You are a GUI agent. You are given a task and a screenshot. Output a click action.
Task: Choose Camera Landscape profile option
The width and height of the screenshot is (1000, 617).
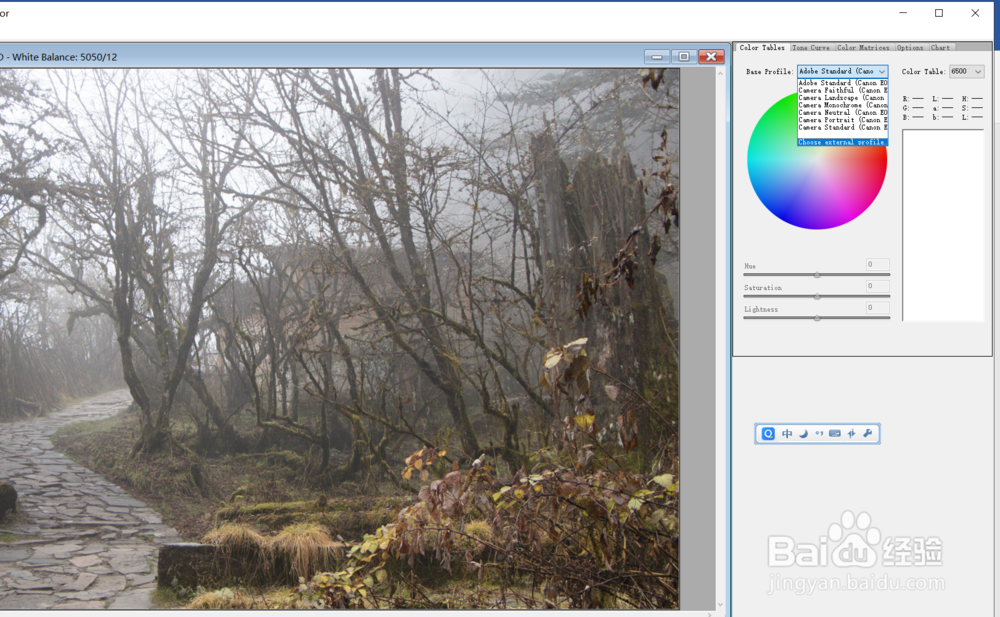coord(842,98)
